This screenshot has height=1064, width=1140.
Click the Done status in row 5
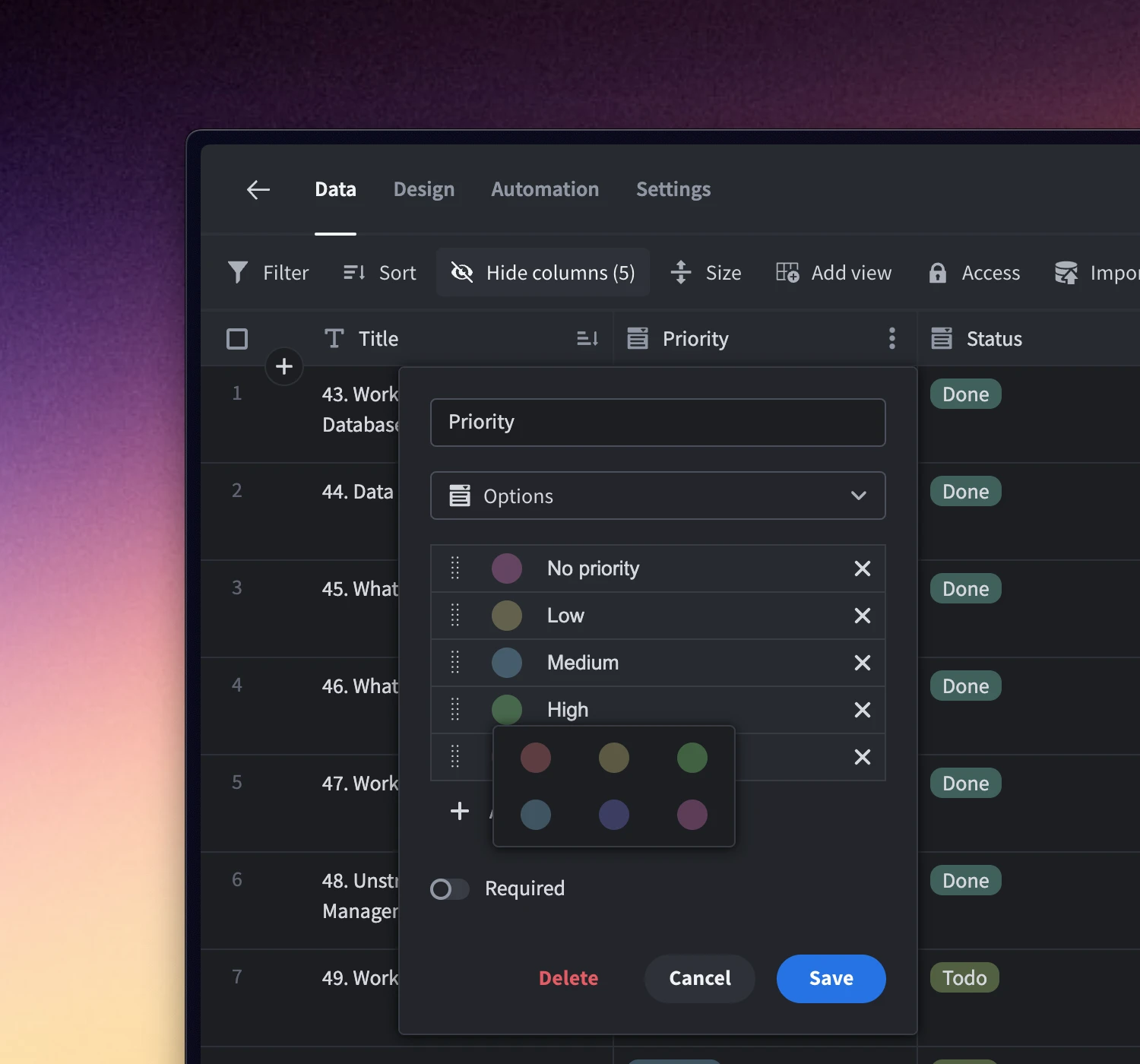click(966, 783)
